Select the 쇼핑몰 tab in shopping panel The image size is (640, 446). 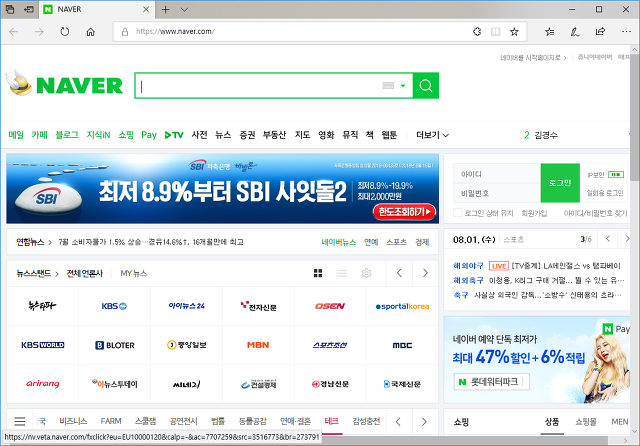pyautogui.click(x=586, y=422)
